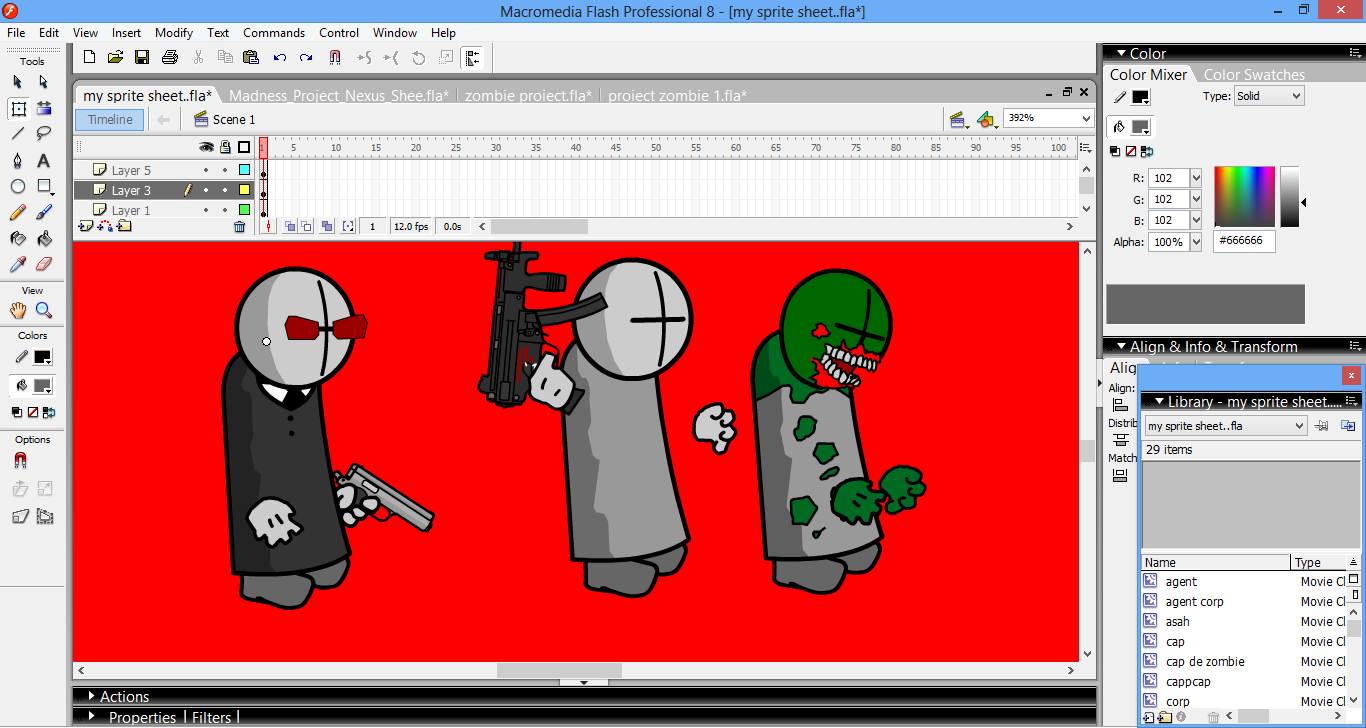Select the Eyedropper tool
1366x728 pixels.
[x=18, y=264]
